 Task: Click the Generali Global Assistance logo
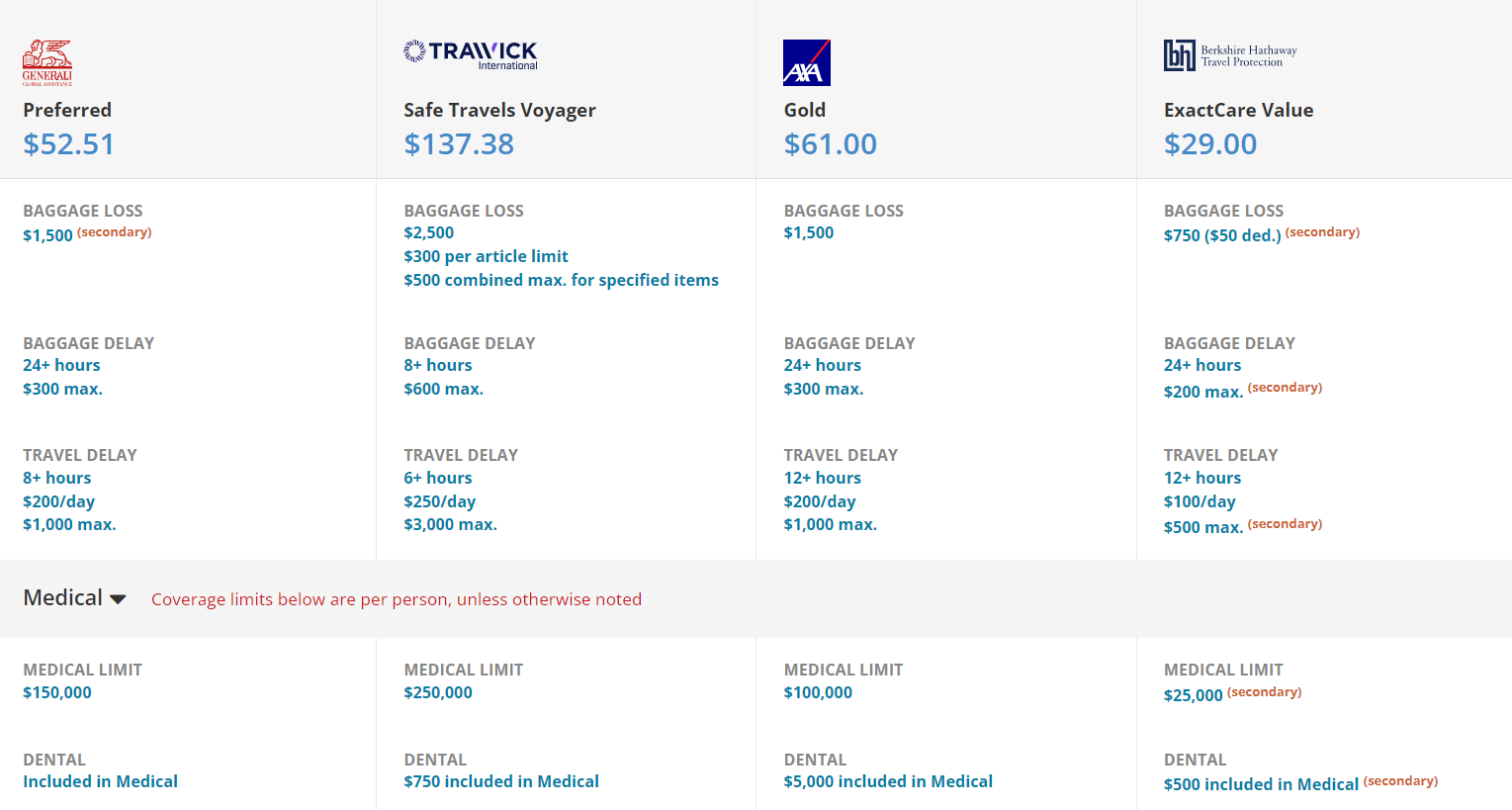tap(46, 60)
